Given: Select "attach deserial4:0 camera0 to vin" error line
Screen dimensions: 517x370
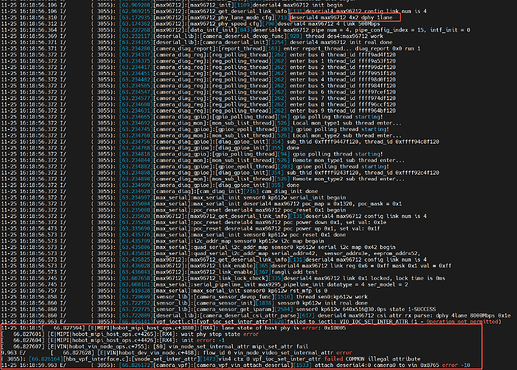Looking at the screenshot, I should [235, 365].
